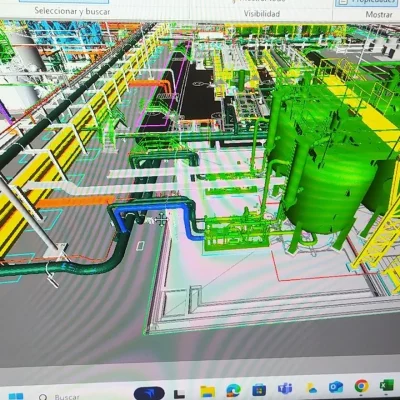
Task: Expand the Mostrar ribbon panel
Action: [379, 14]
